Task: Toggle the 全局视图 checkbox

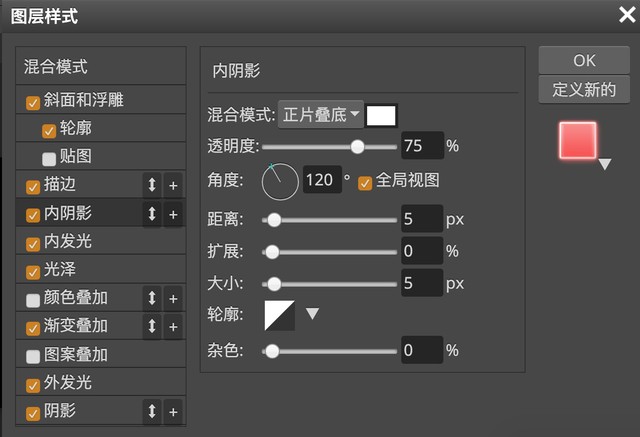Action: click(x=365, y=181)
